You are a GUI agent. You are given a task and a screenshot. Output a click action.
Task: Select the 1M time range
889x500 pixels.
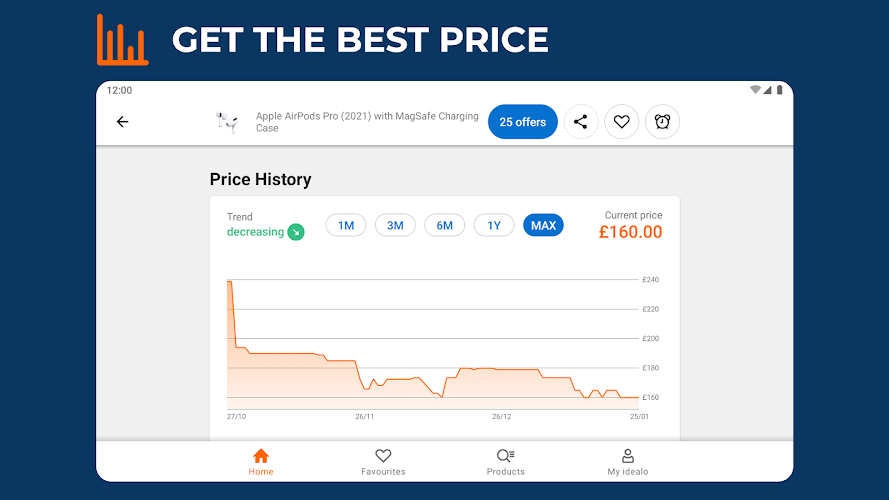pos(345,226)
